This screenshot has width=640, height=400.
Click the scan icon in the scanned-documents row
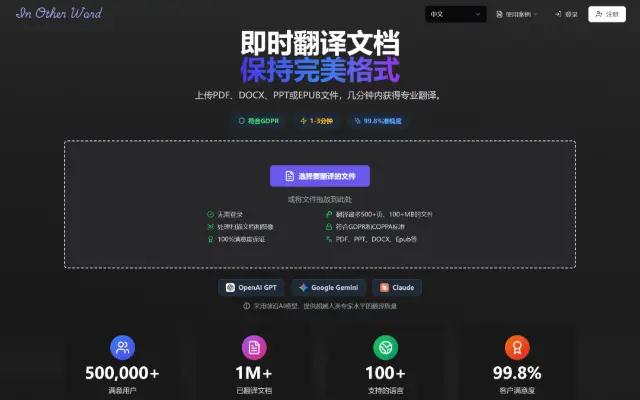click(x=210, y=227)
